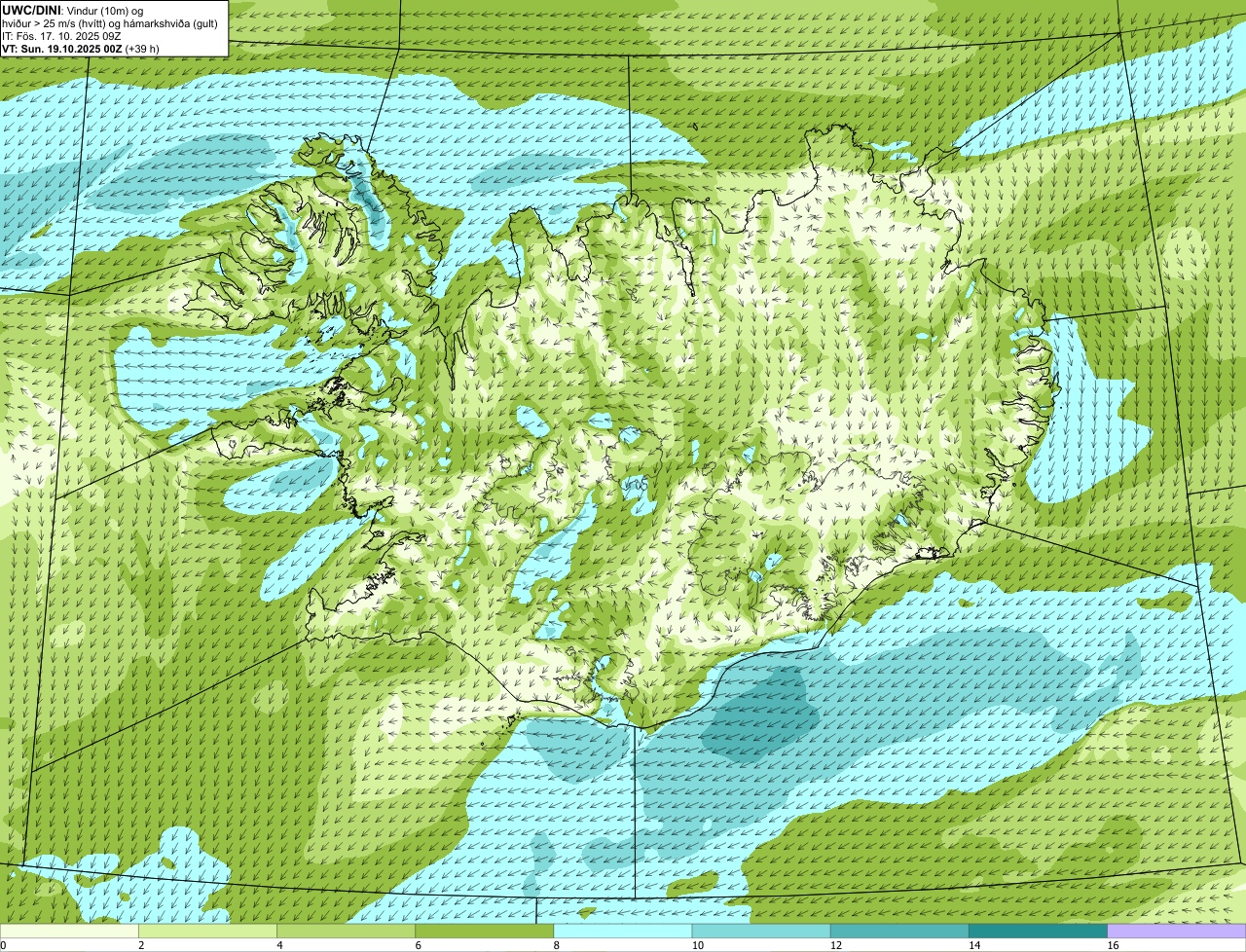Viewport: 1246px width, 952px height.
Task: Click the legend value label '2'
Action: coord(141,945)
